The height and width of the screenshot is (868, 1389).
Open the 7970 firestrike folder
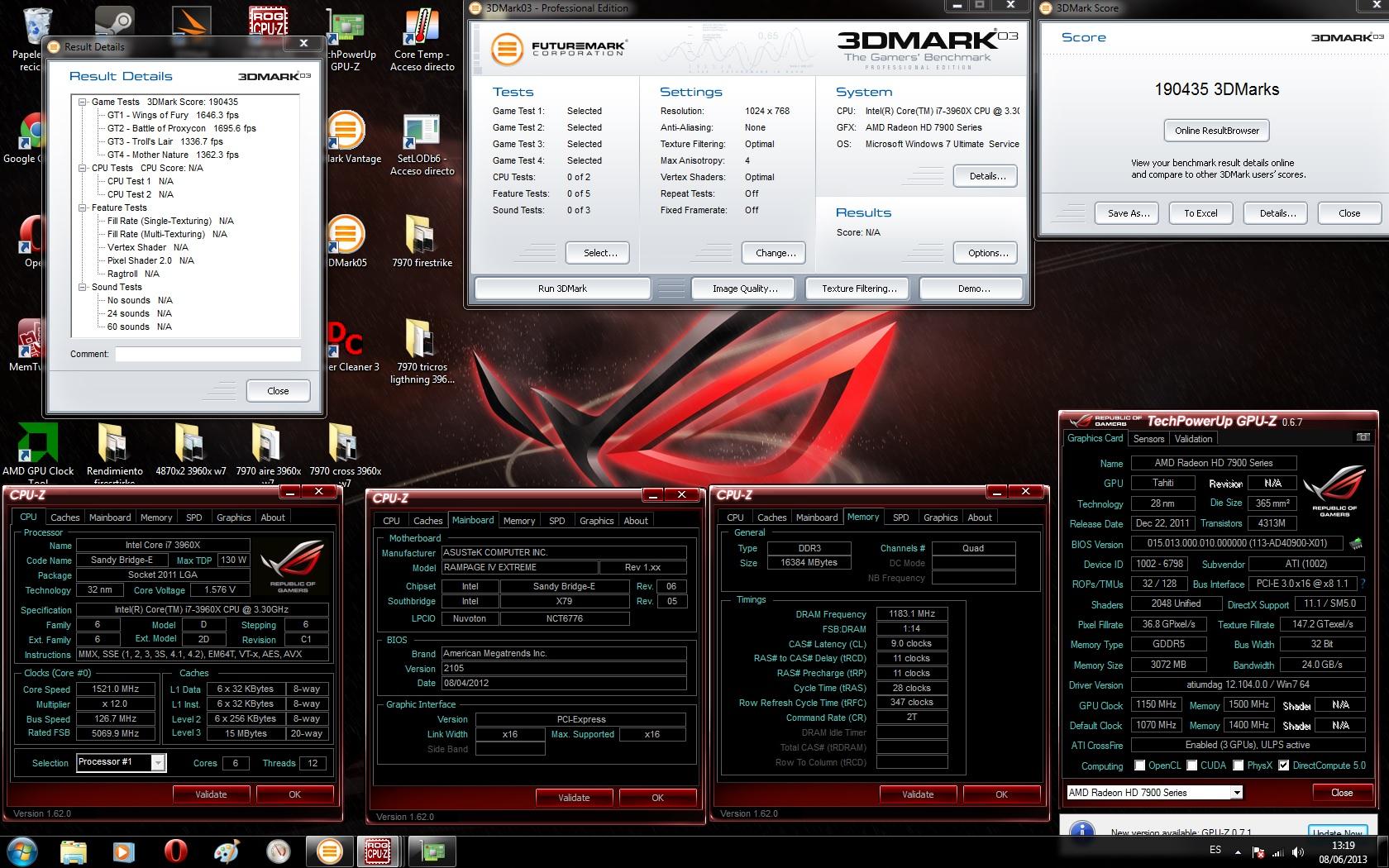pos(422,242)
